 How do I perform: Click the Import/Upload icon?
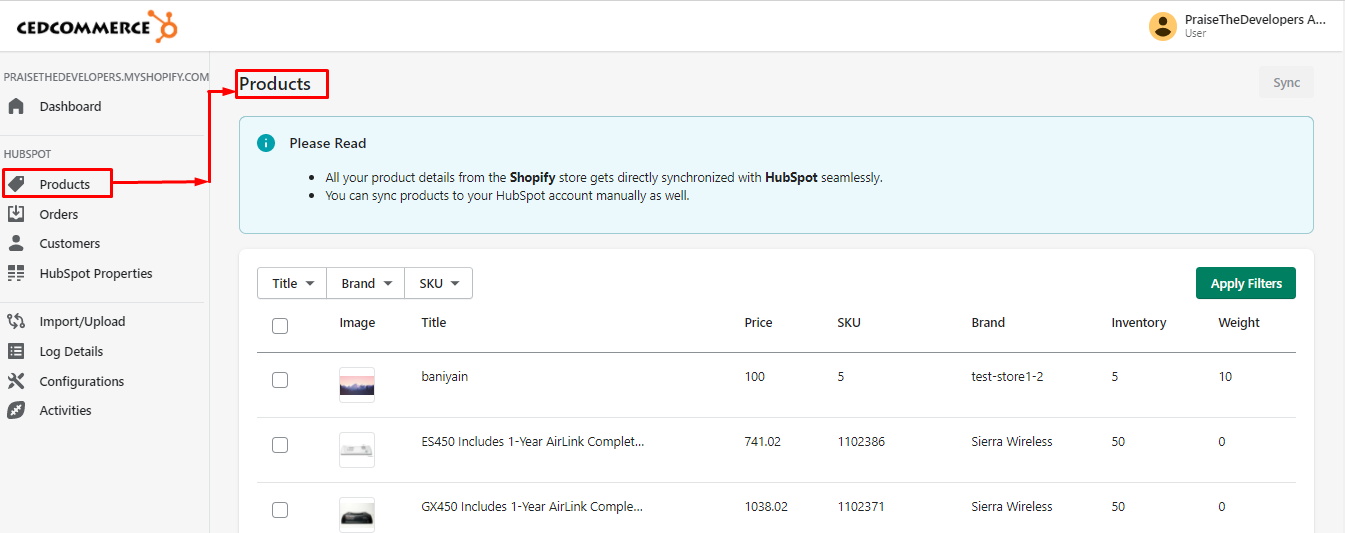pos(16,321)
